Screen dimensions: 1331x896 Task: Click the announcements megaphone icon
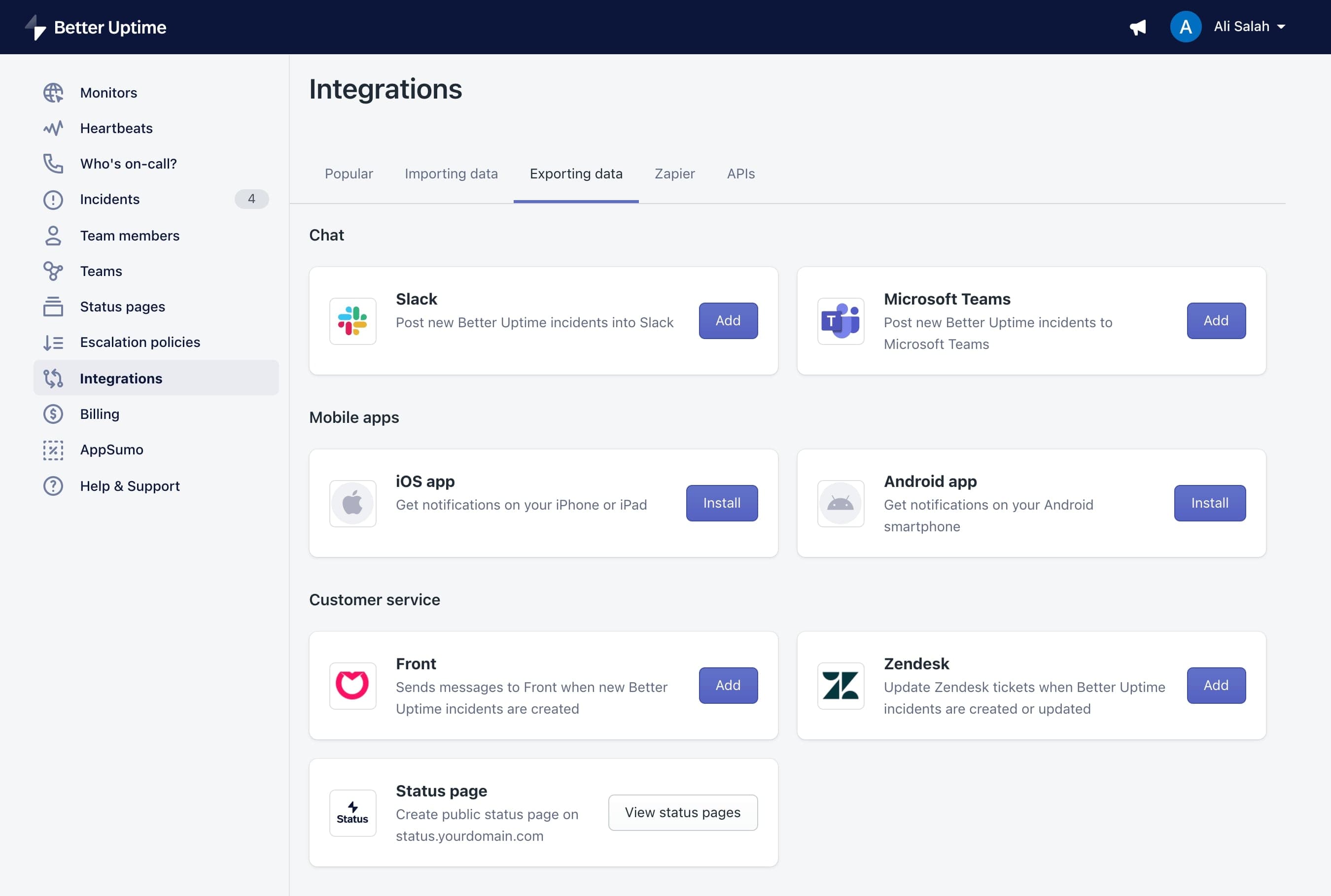(1137, 27)
